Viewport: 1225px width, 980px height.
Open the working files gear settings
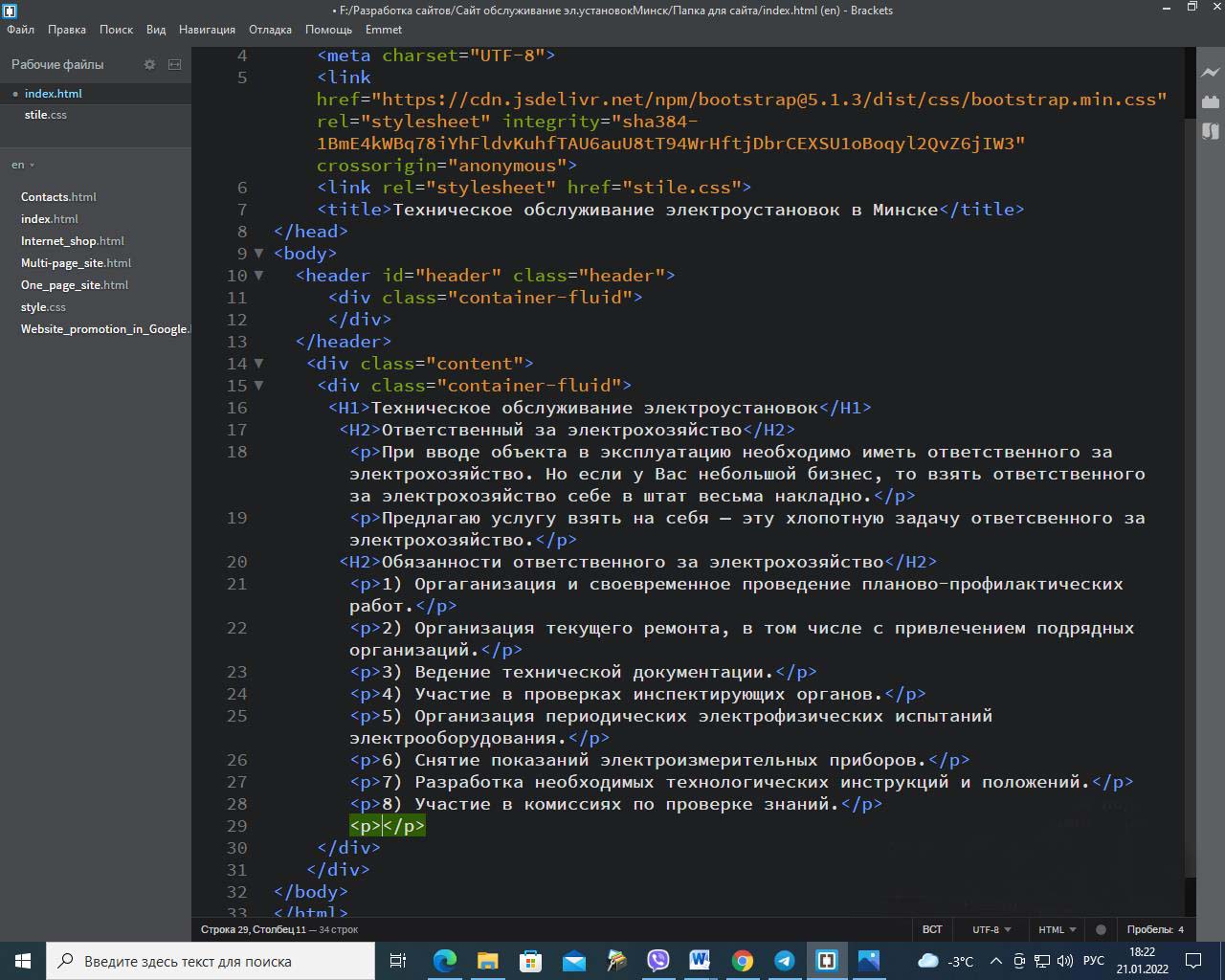pyautogui.click(x=149, y=64)
